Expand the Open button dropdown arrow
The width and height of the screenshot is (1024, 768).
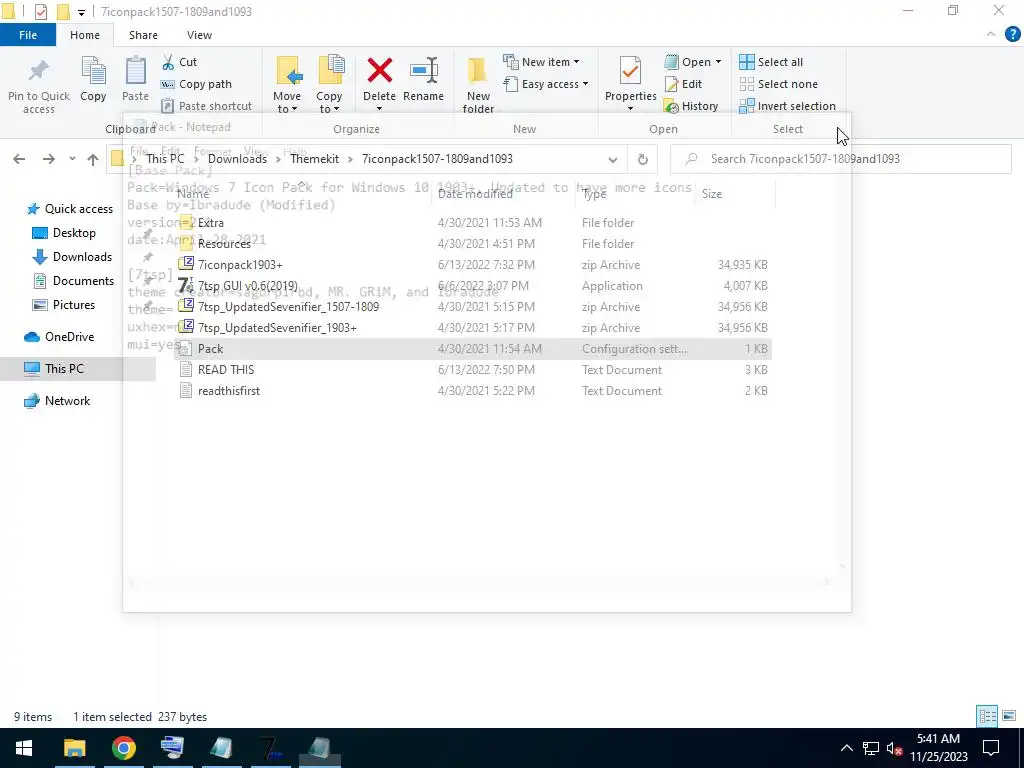[718, 62]
